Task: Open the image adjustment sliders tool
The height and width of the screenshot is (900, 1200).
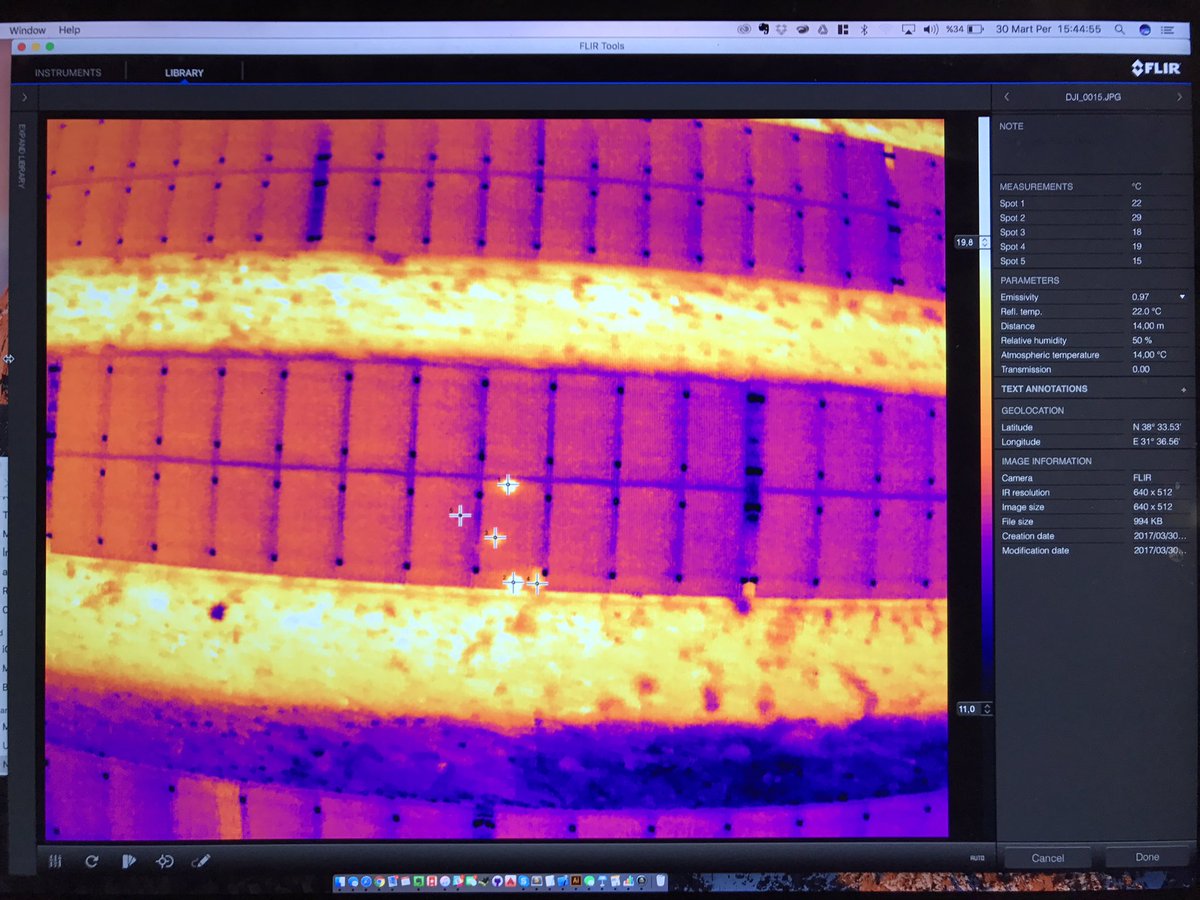Action: (x=55, y=860)
